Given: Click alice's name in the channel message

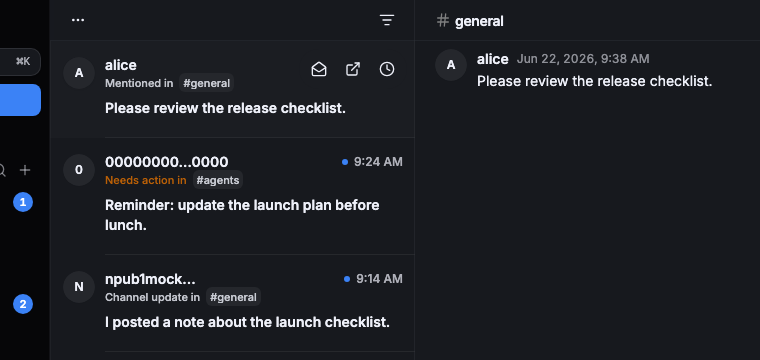Looking at the screenshot, I should tap(492, 59).
